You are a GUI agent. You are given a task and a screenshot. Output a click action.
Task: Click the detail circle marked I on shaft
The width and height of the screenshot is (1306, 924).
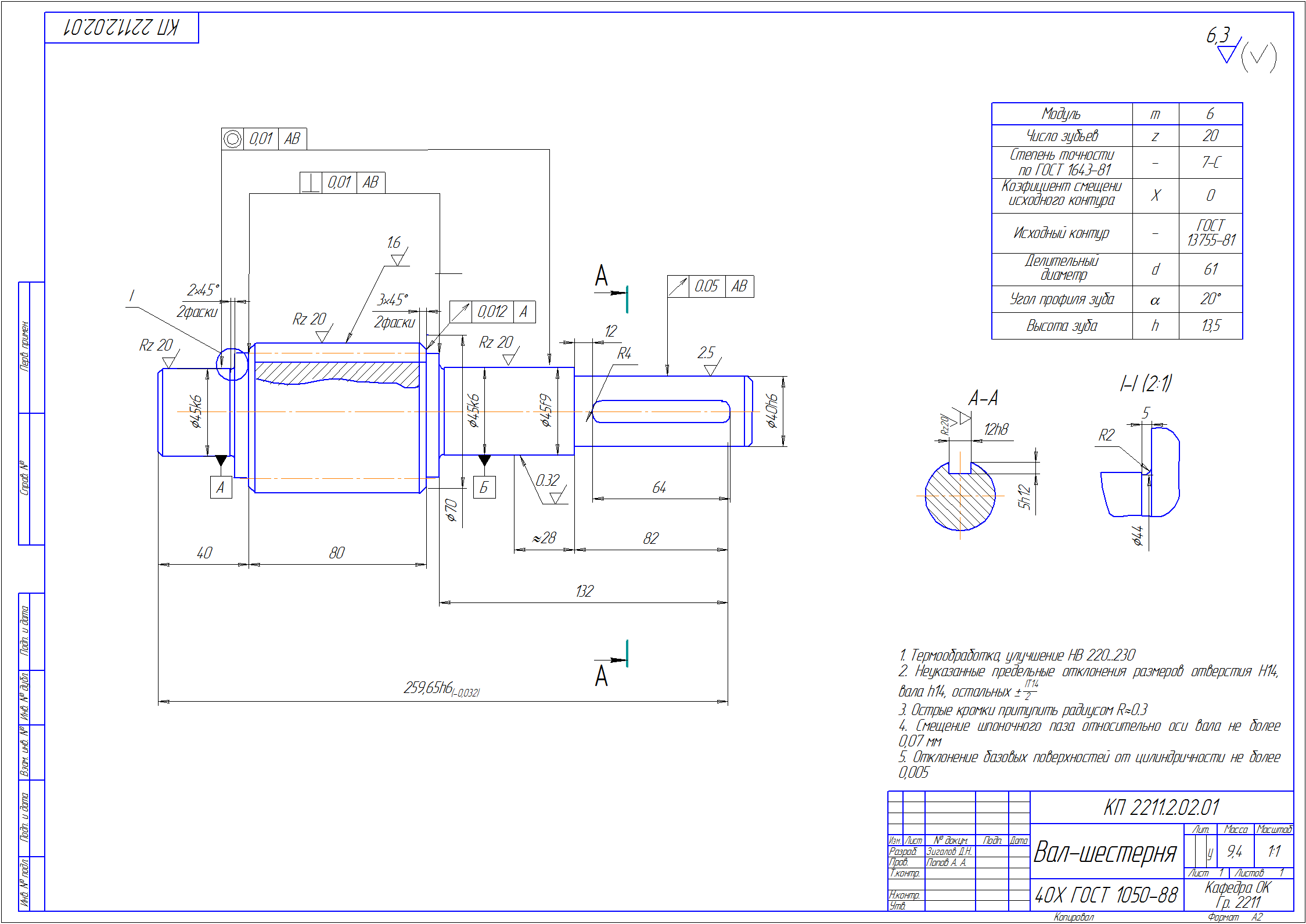pos(232,364)
